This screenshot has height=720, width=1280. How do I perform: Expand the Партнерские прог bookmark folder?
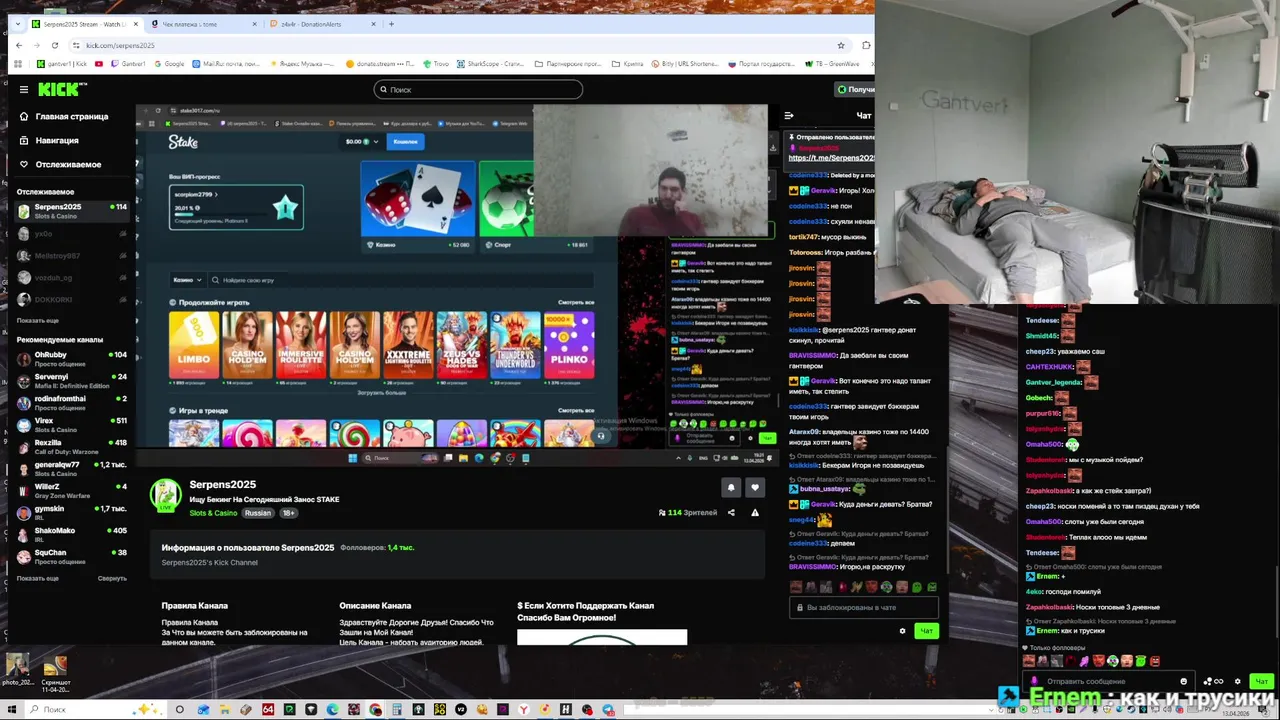[568, 64]
